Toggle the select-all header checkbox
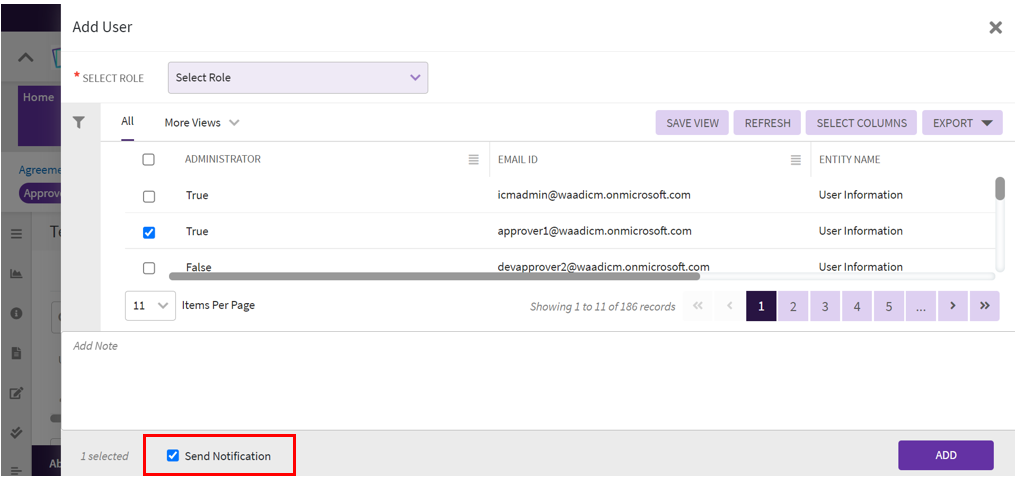 click(x=149, y=160)
